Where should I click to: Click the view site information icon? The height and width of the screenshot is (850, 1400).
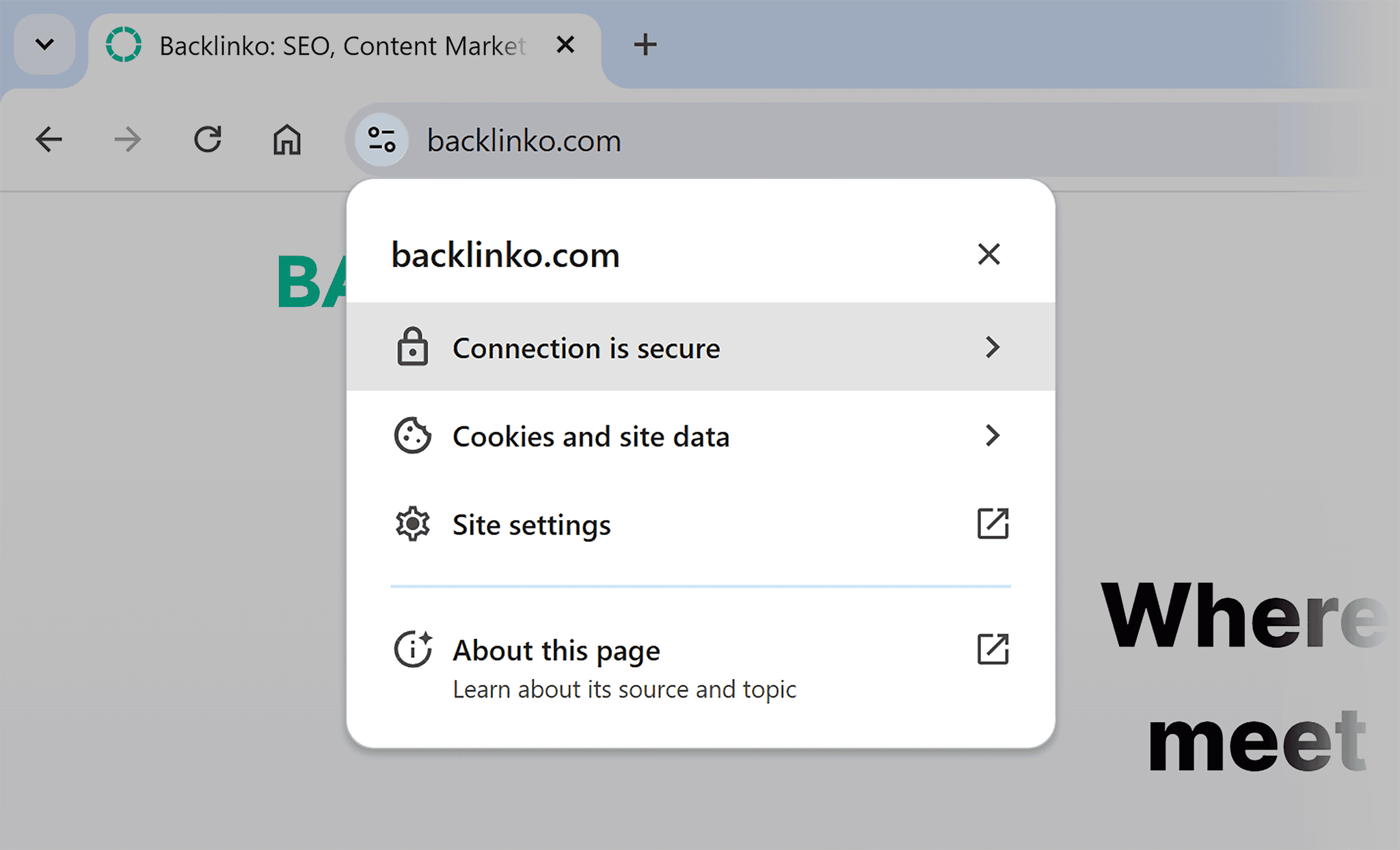point(382,140)
